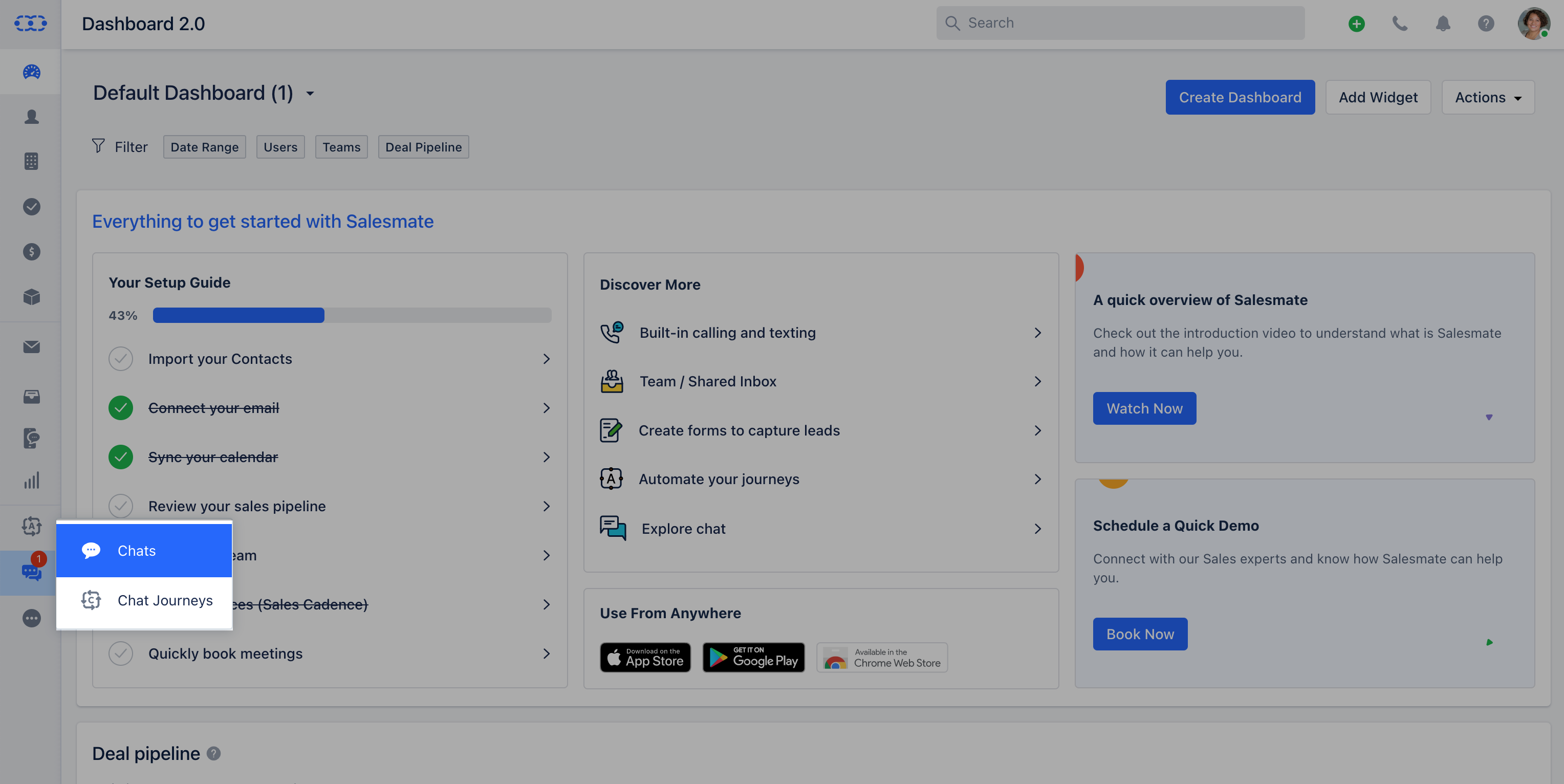This screenshot has width=1564, height=784.
Task: Select Chats in the flyout menu
Action: click(x=144, y=551)
